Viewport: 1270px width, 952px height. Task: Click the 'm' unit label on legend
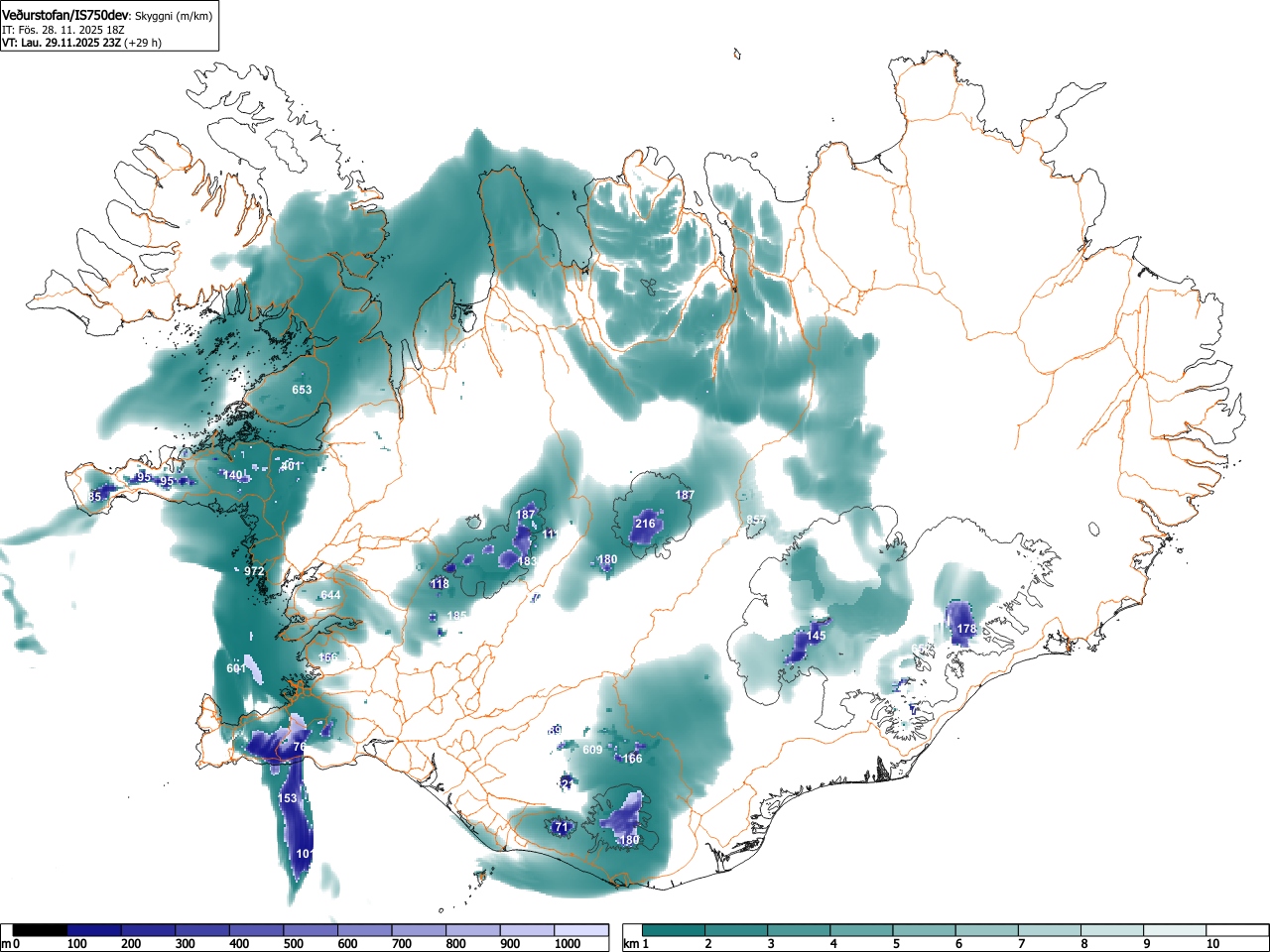(x=6, y=943)
